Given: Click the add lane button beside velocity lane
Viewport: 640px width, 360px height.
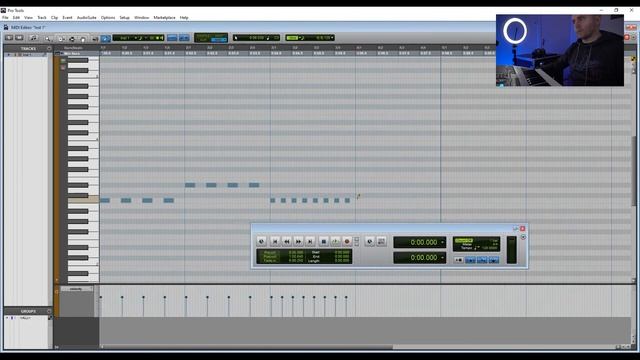Looking at the screenshot, I should point(56,291).
